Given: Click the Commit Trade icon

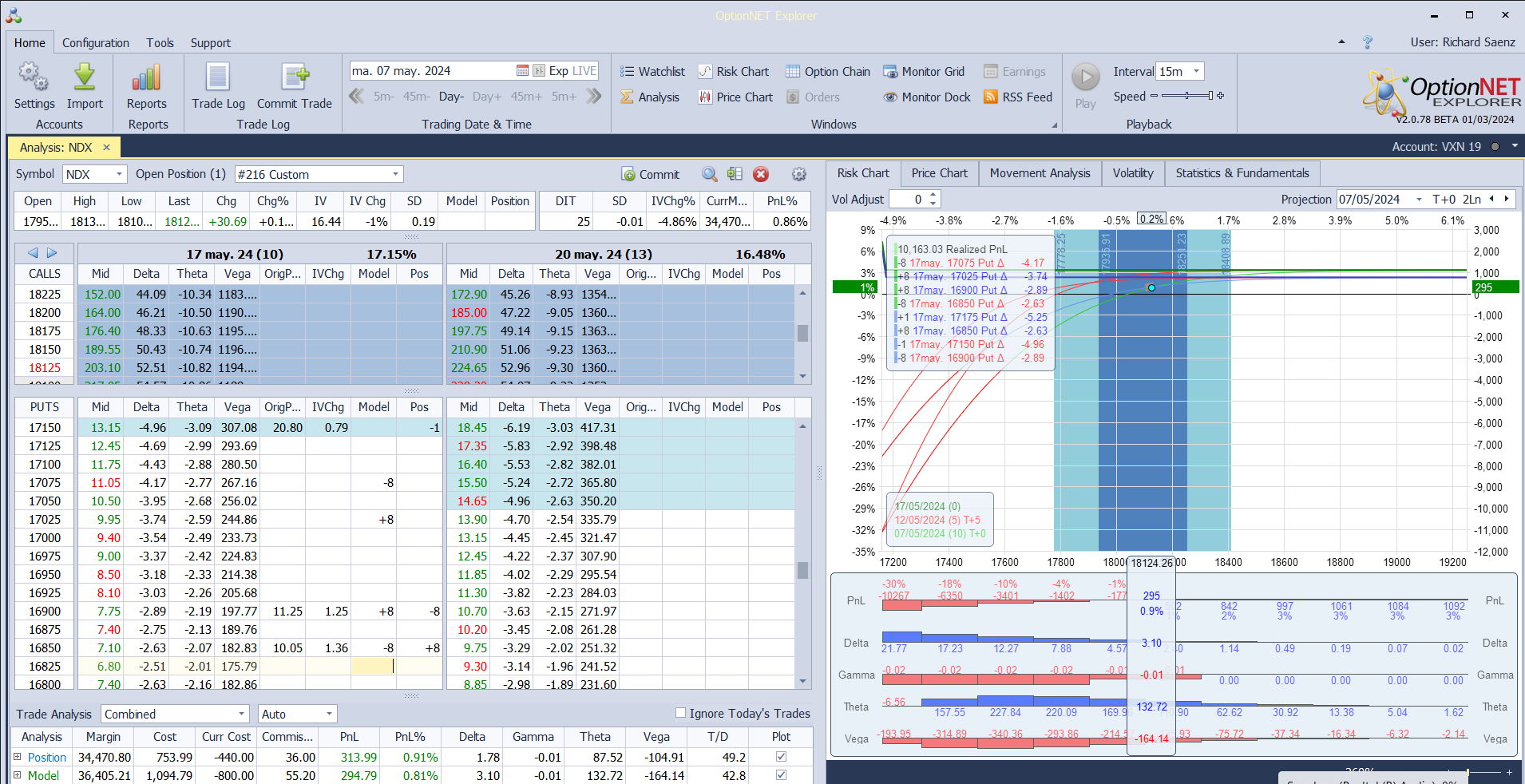Looking at the screenshot, I should click(x=295, y=77).
